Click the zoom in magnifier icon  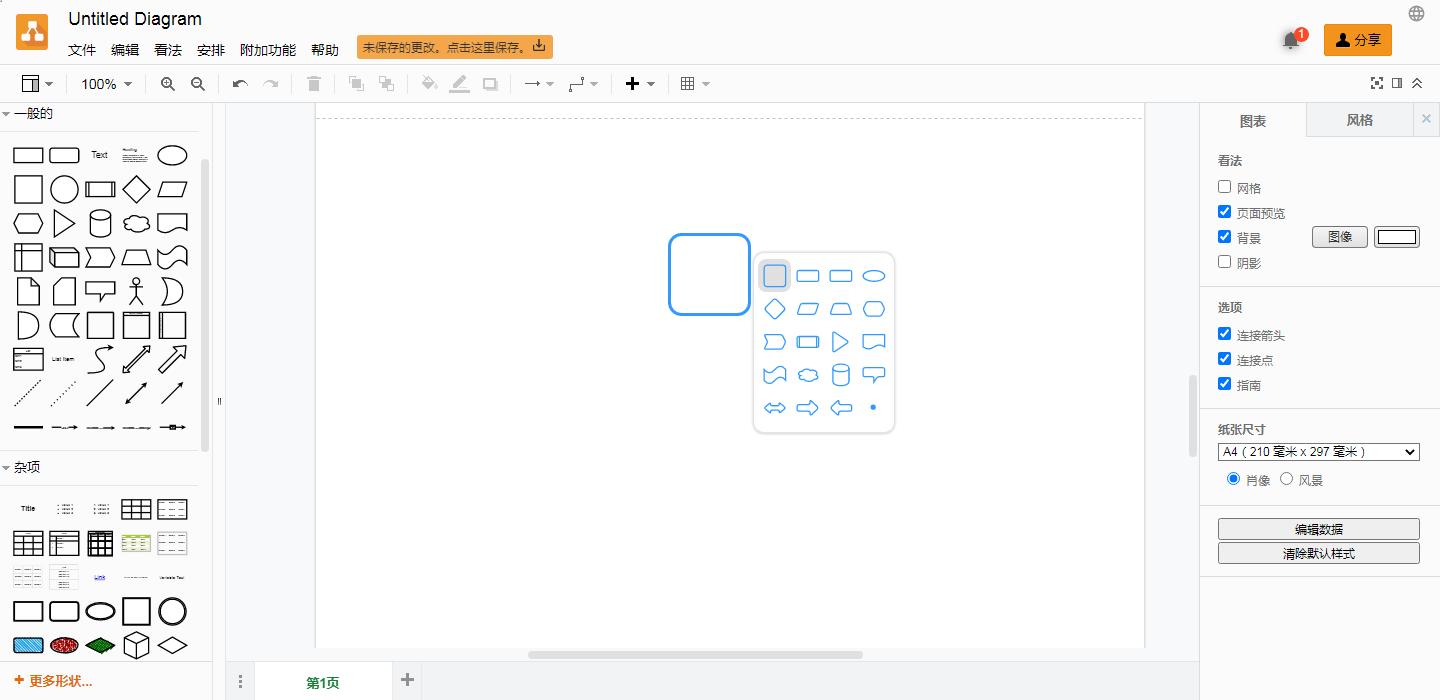click(167, 84)
